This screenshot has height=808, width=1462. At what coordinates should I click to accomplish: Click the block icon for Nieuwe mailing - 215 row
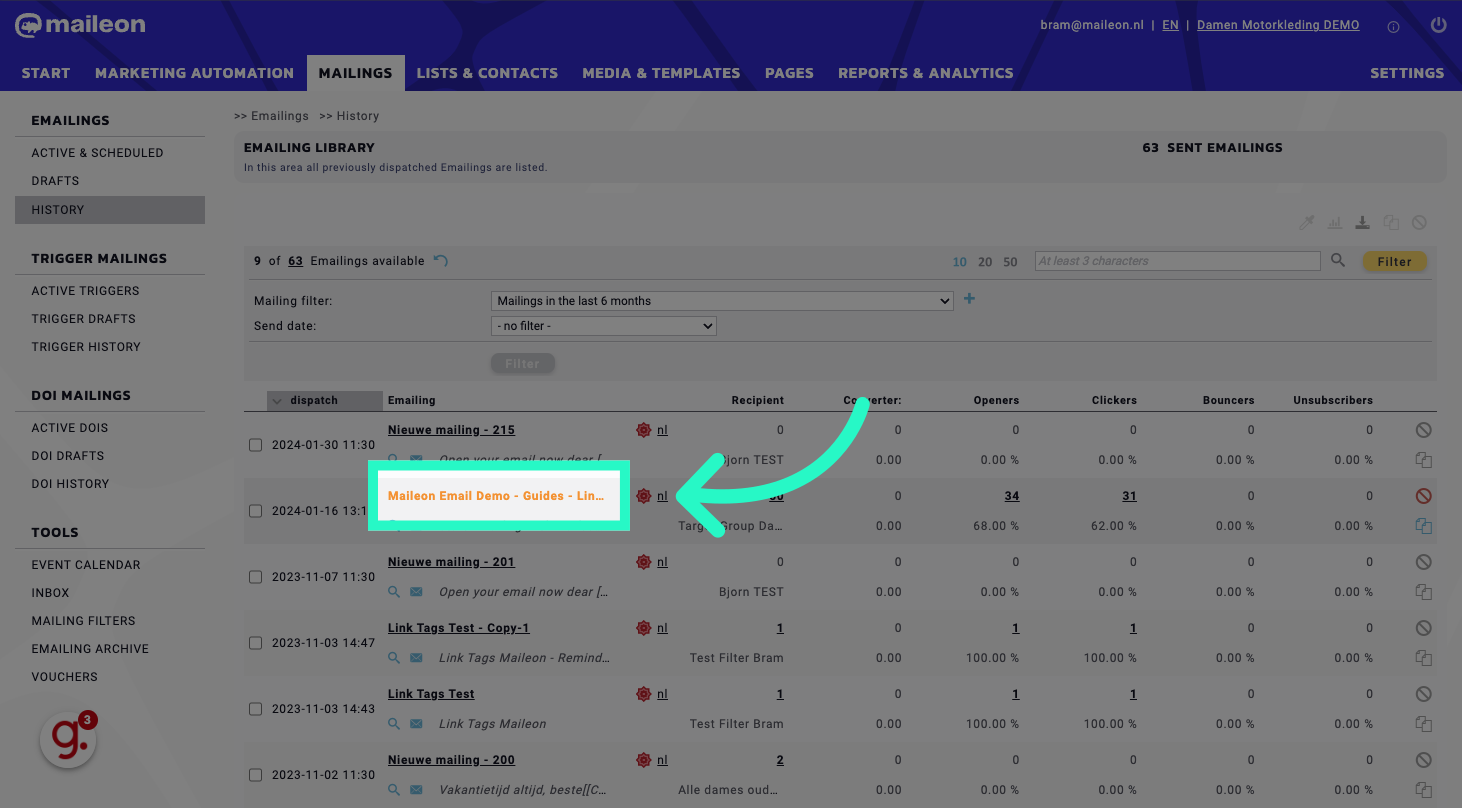click(x=1423, y=430)
